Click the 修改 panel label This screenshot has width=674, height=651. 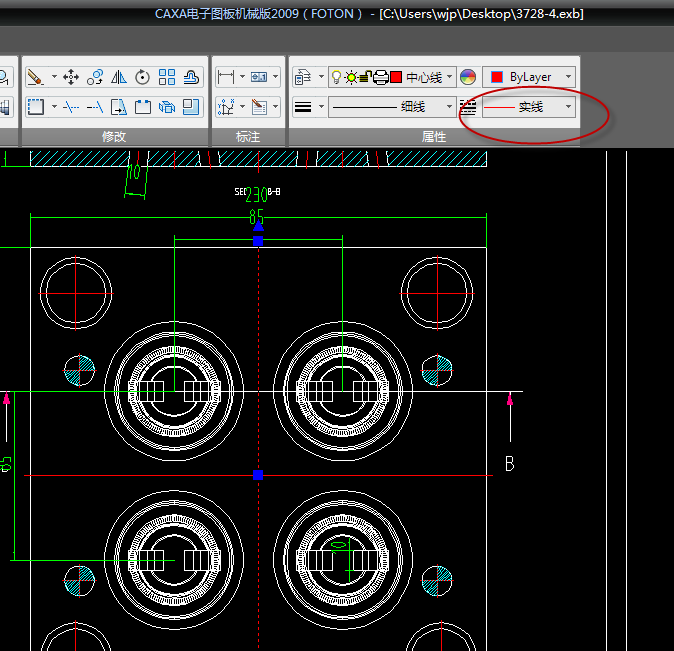tap(114, 136)
